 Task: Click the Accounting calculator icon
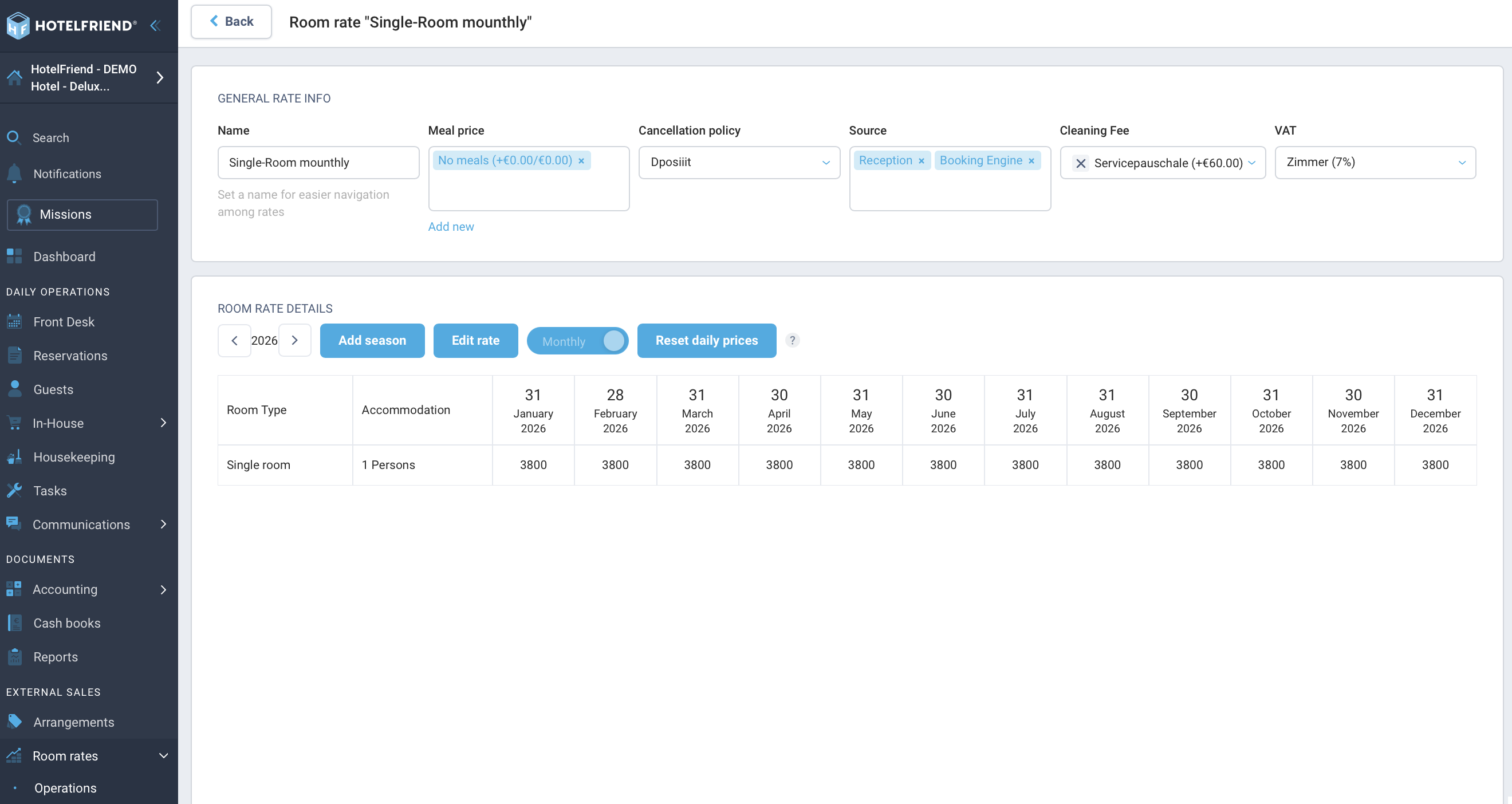tap(14, 589)
